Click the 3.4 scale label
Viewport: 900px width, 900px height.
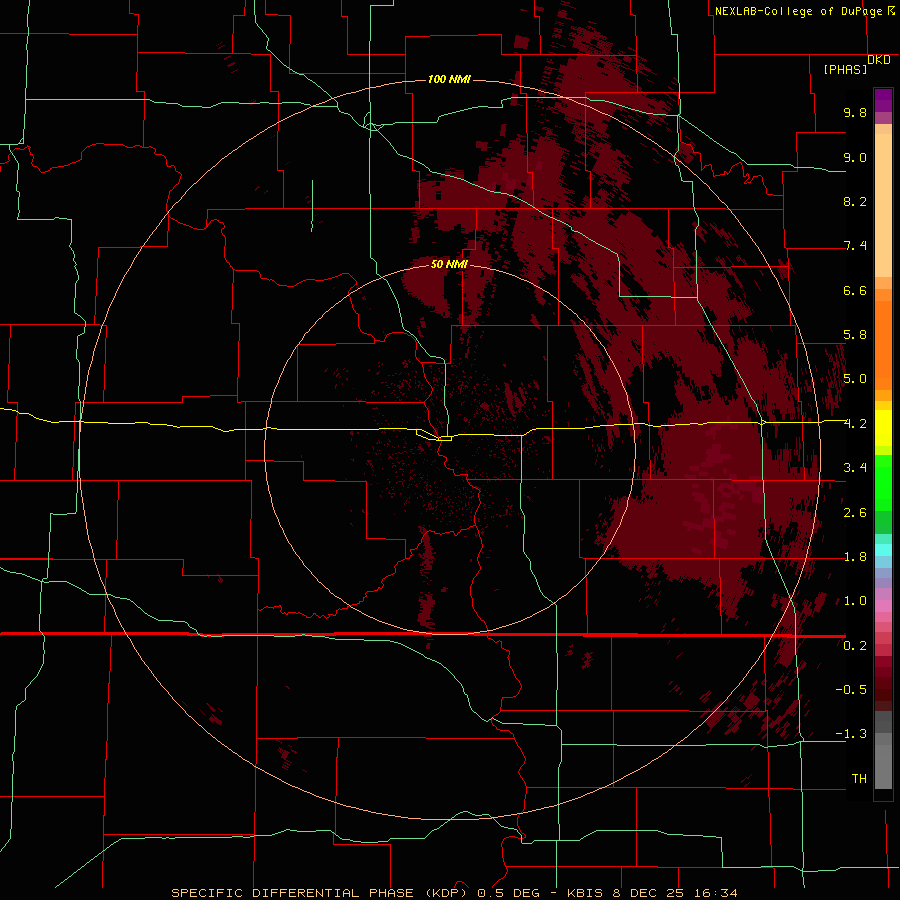(855, 468)
